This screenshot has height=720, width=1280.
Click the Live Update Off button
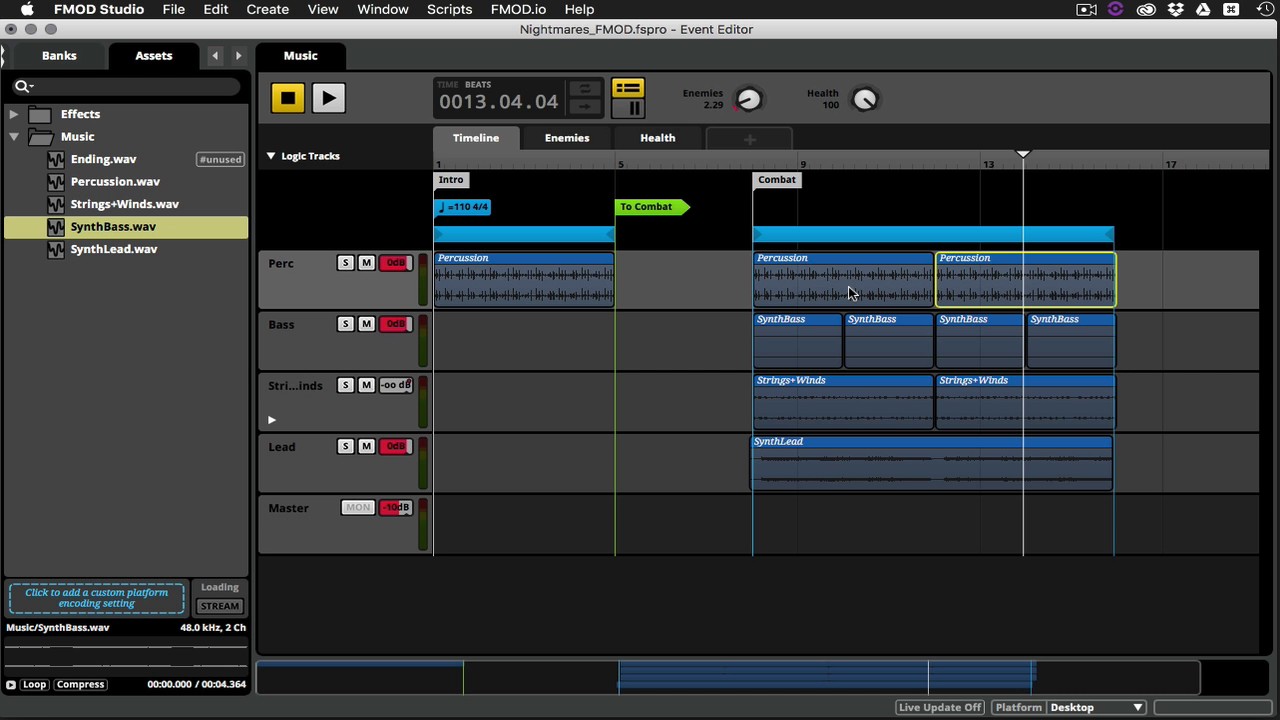pyautogui.click(x=940, y=708)
